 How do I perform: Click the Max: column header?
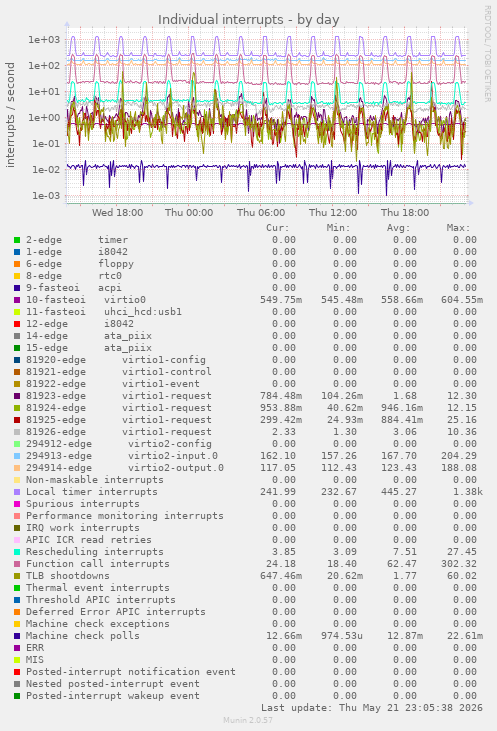[458, 228]
